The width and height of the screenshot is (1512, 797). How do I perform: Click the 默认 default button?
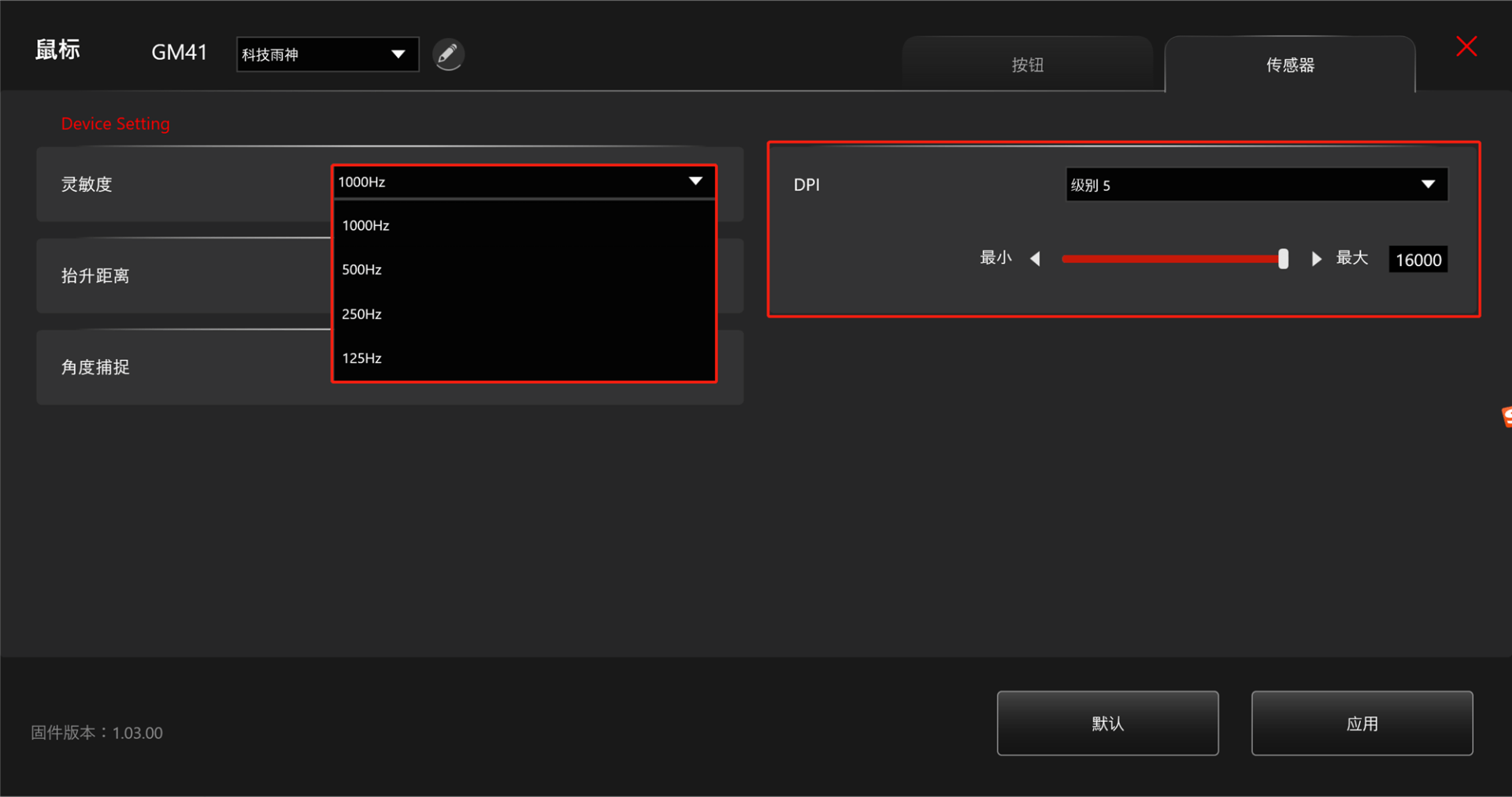coord(1107,723)
